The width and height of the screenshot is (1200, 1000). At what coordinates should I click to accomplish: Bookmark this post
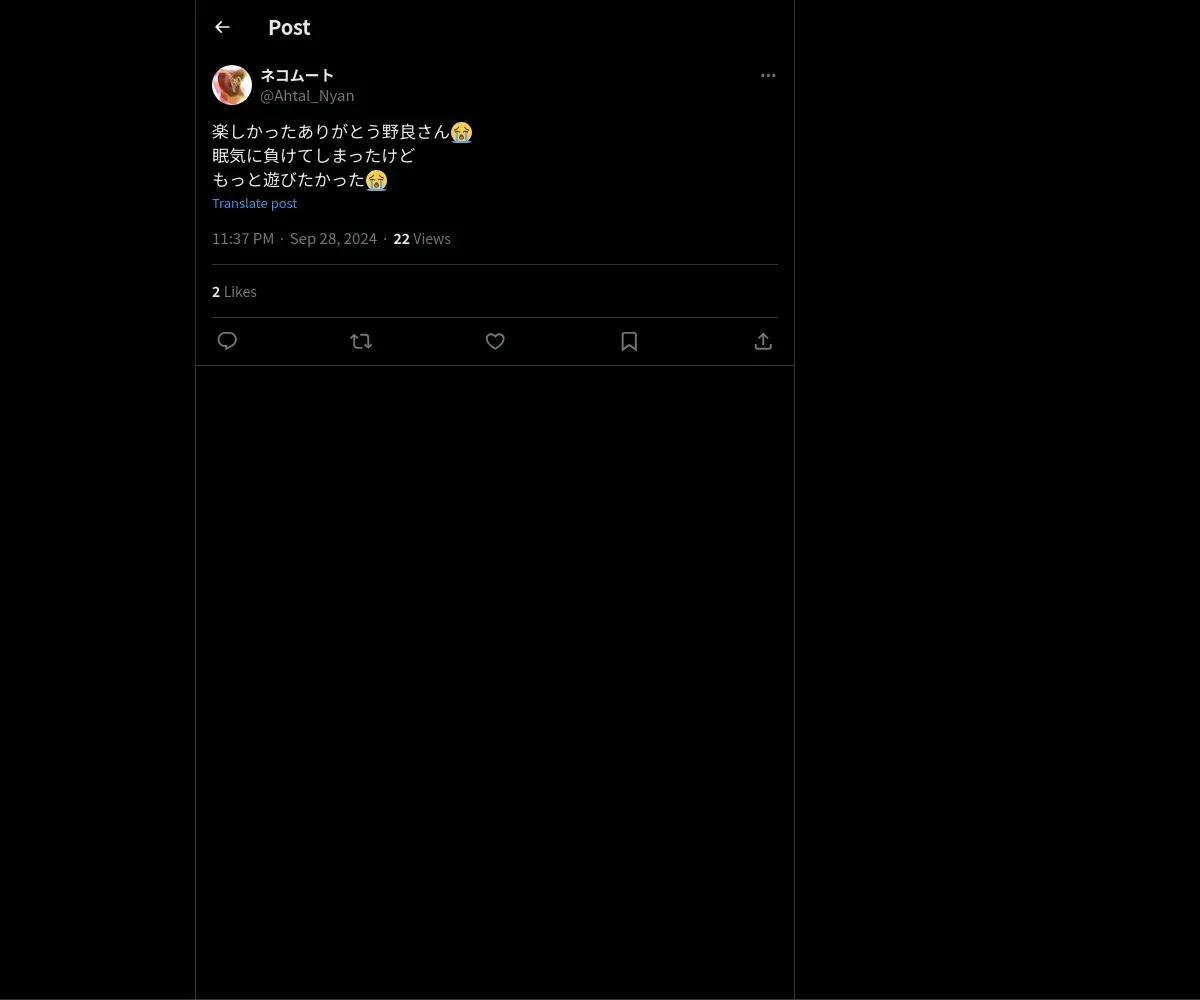(x=629, y=341)
